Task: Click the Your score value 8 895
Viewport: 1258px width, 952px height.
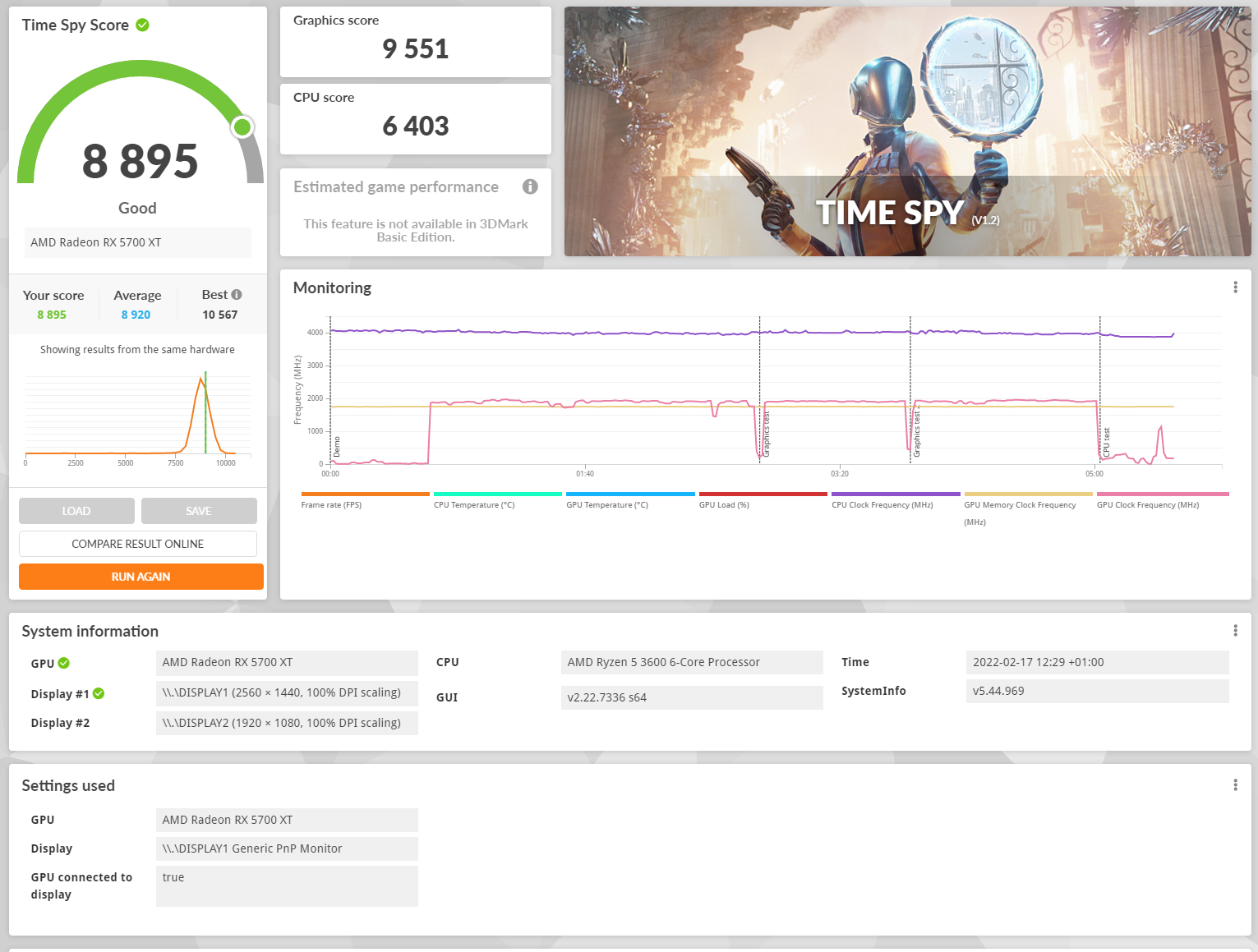Action: pos(52,315)
